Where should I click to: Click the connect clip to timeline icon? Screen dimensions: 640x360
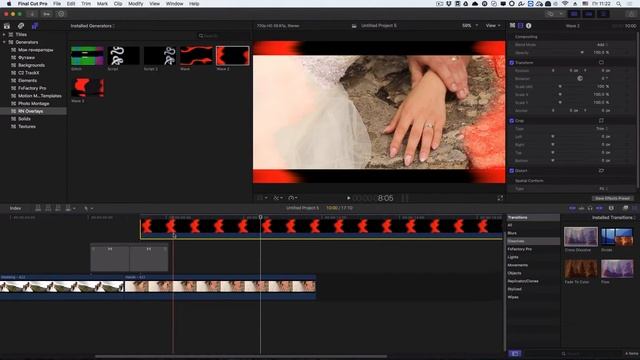click(x=38, y=208)
